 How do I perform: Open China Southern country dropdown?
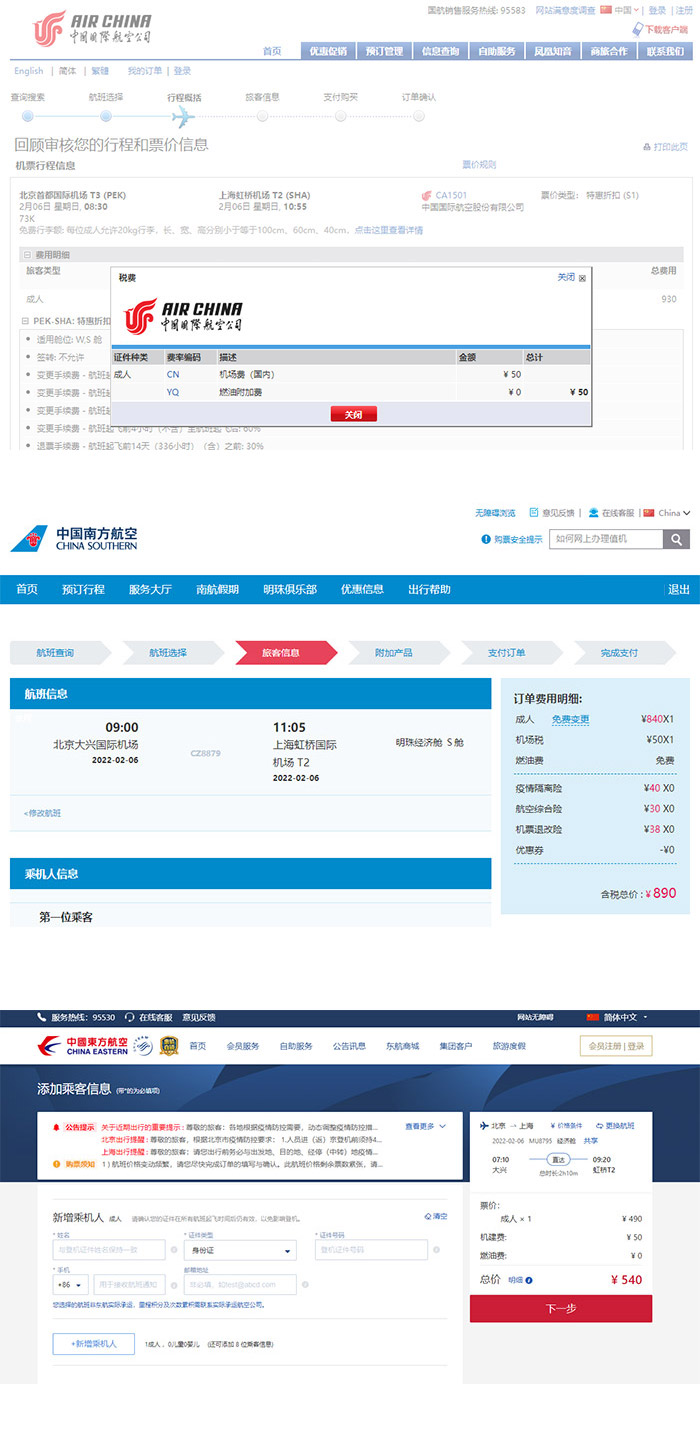[x=666, y=513]
